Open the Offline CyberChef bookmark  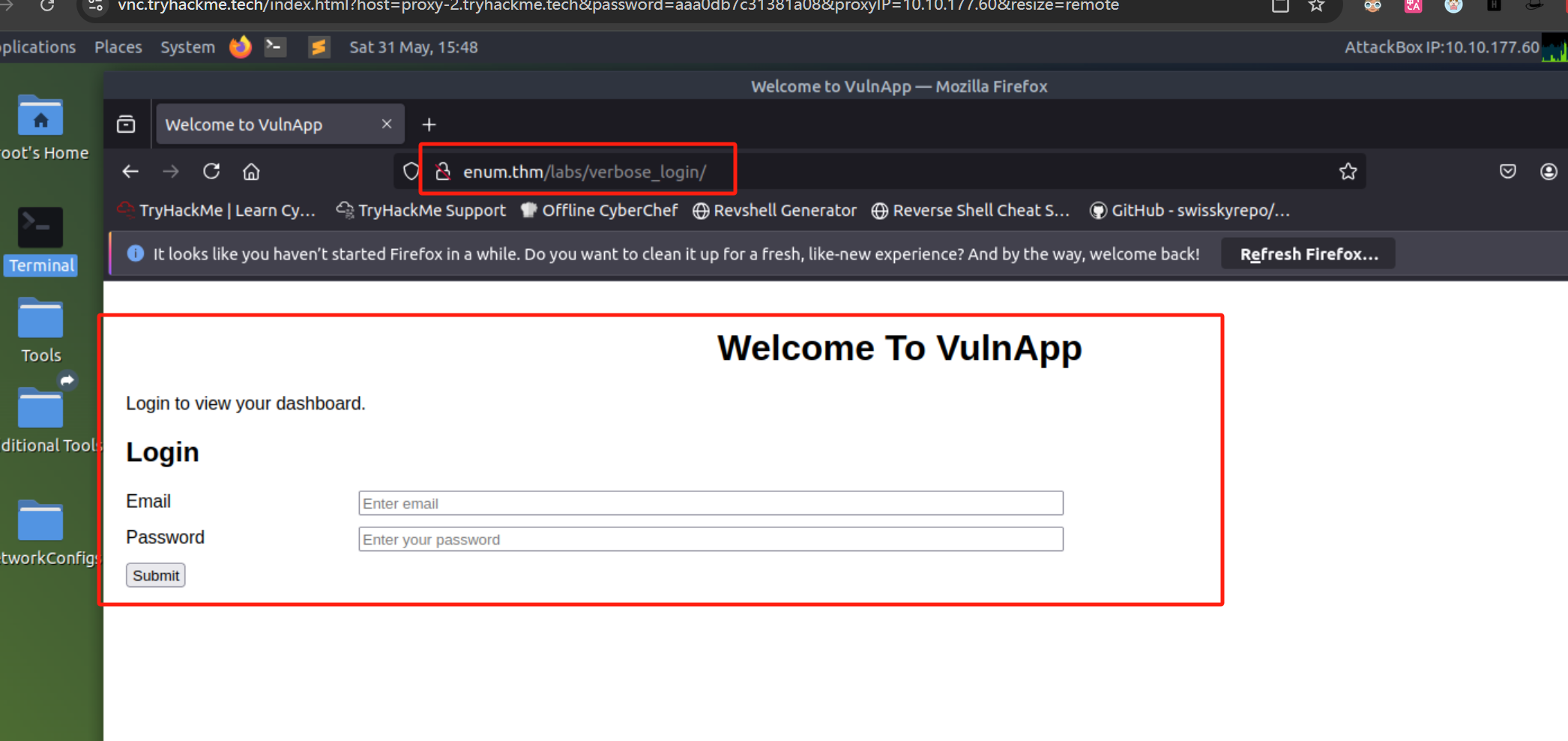(x=599, y=211)
